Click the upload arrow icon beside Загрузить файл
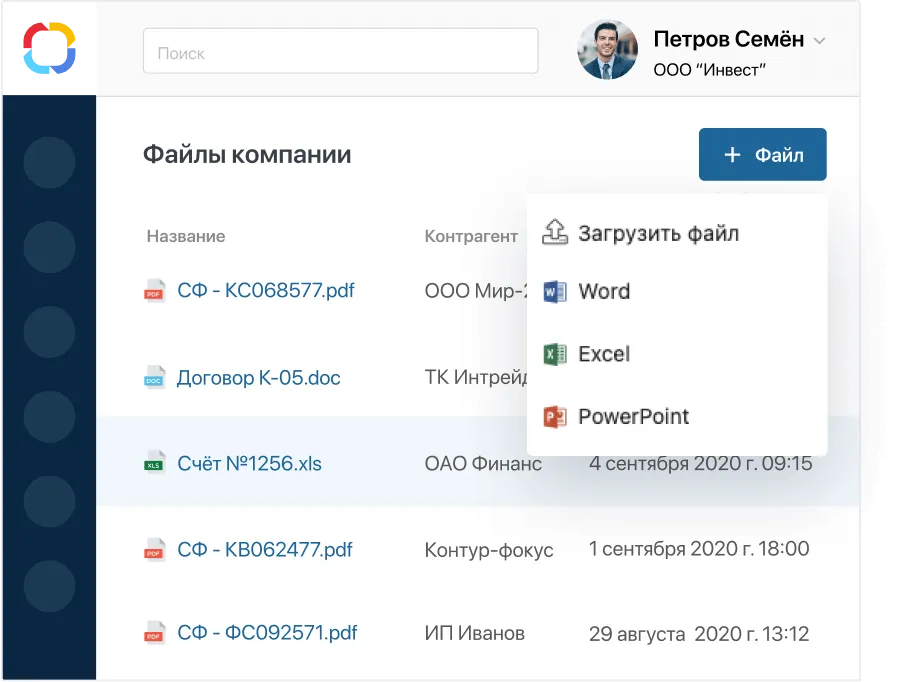This screenshot has width=907, height=682. [556, 231]
